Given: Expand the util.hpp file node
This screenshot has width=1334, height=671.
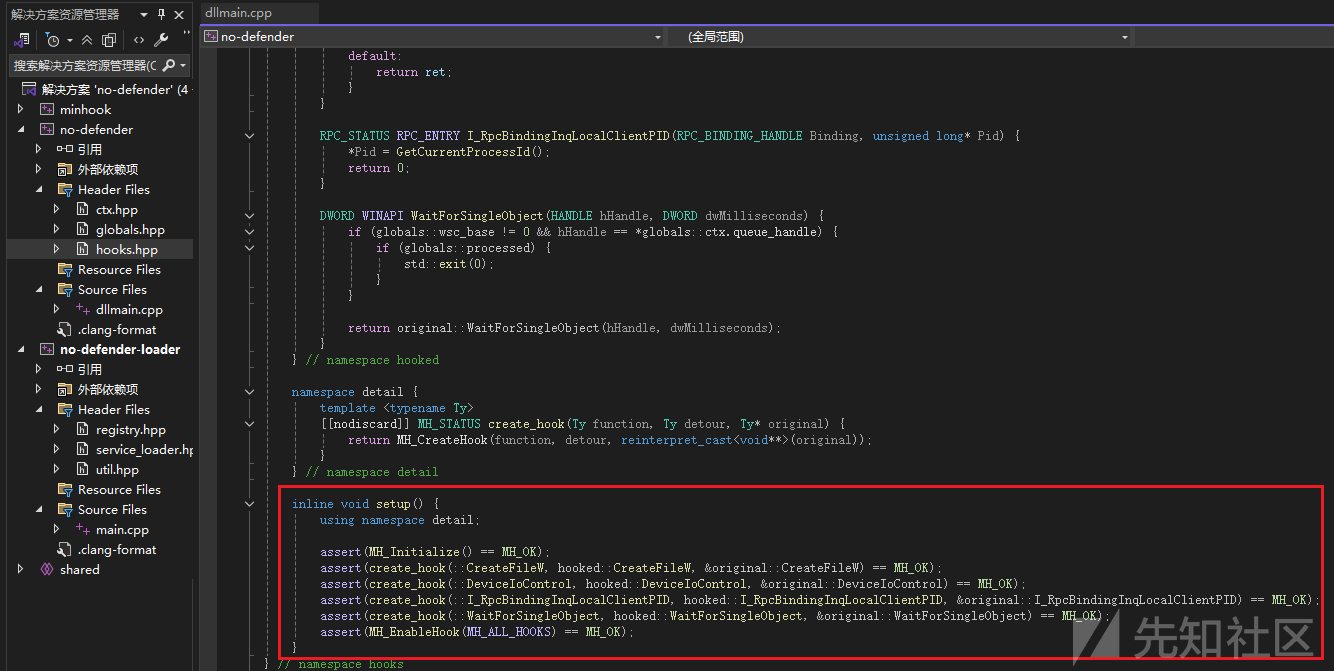Looking at the screenshot, I should (x=57, y=469).
